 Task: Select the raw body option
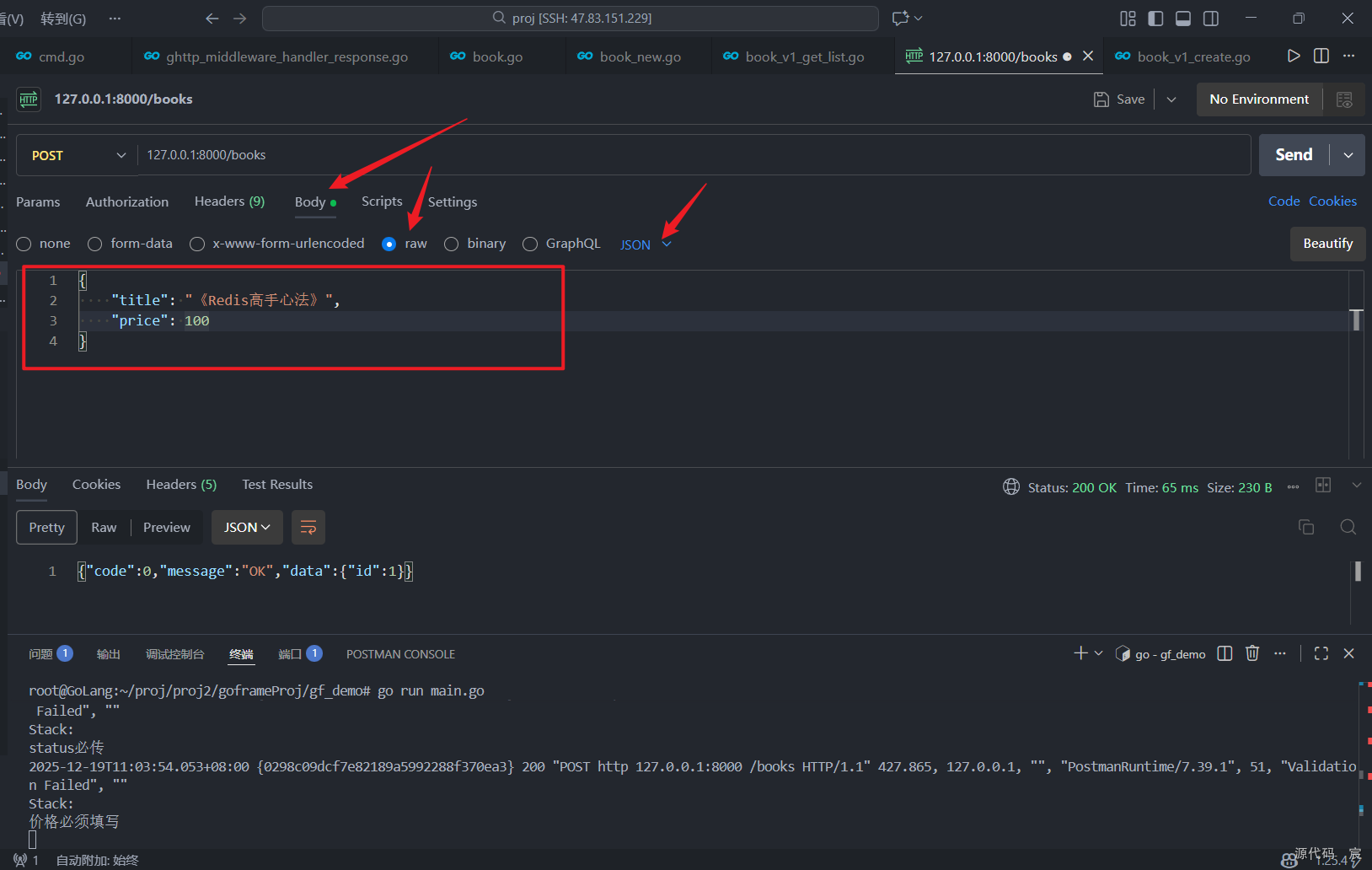(x=389, y=244)
